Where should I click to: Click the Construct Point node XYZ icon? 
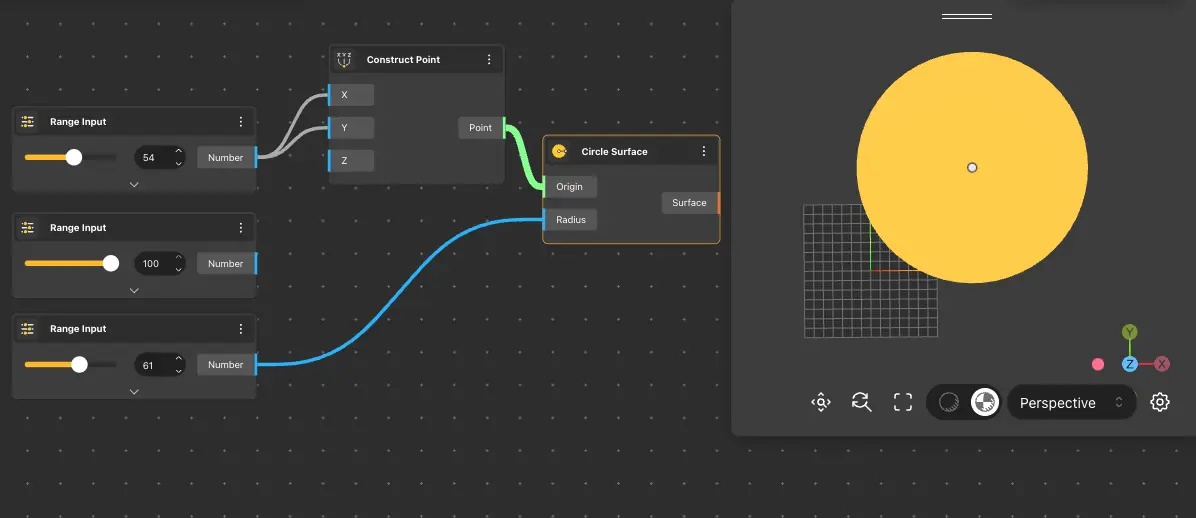tap(344, 60)
